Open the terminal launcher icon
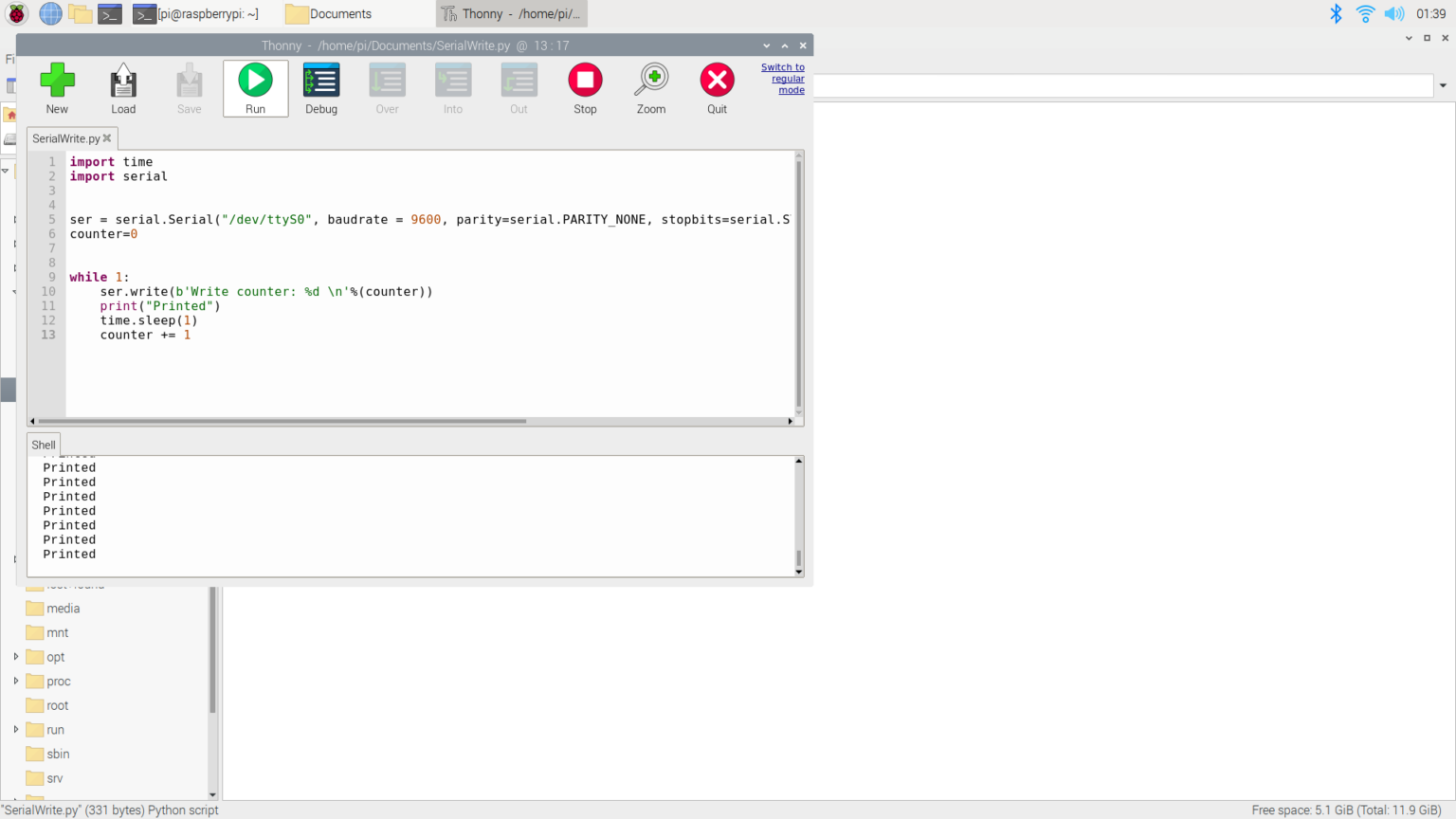 point(110,14)
